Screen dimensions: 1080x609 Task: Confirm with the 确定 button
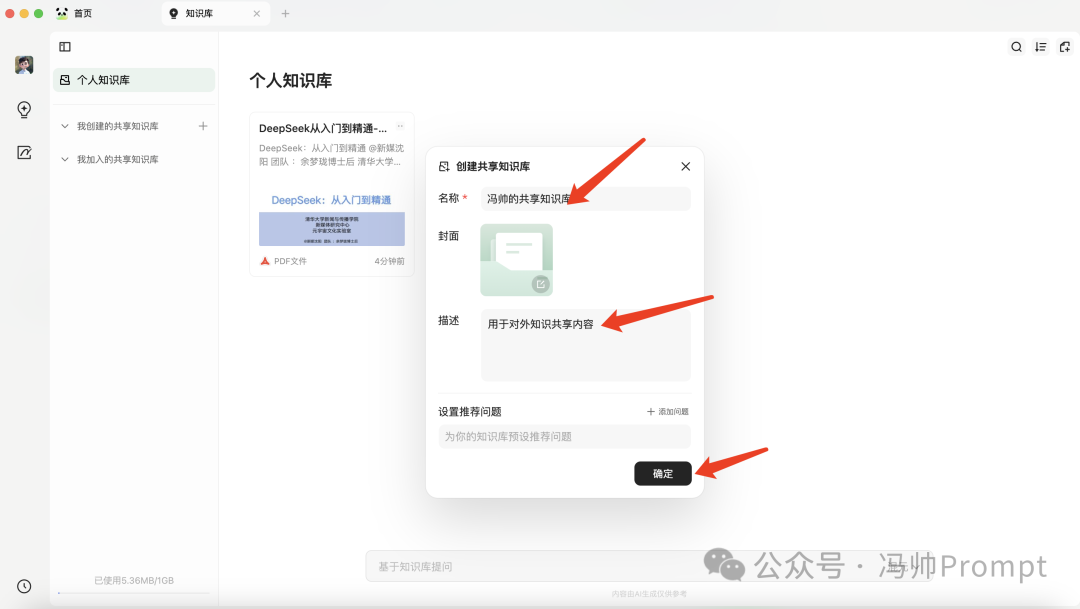[663, 473]
